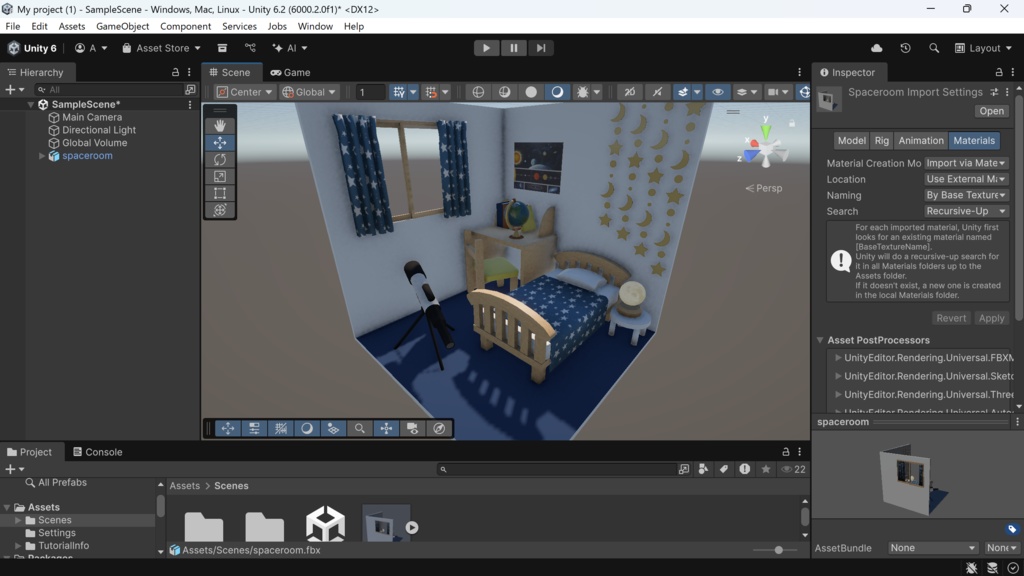Click the Hierarchy search field
The height and width of the screenshot is (576, 1024).
[x=108, y=89]
